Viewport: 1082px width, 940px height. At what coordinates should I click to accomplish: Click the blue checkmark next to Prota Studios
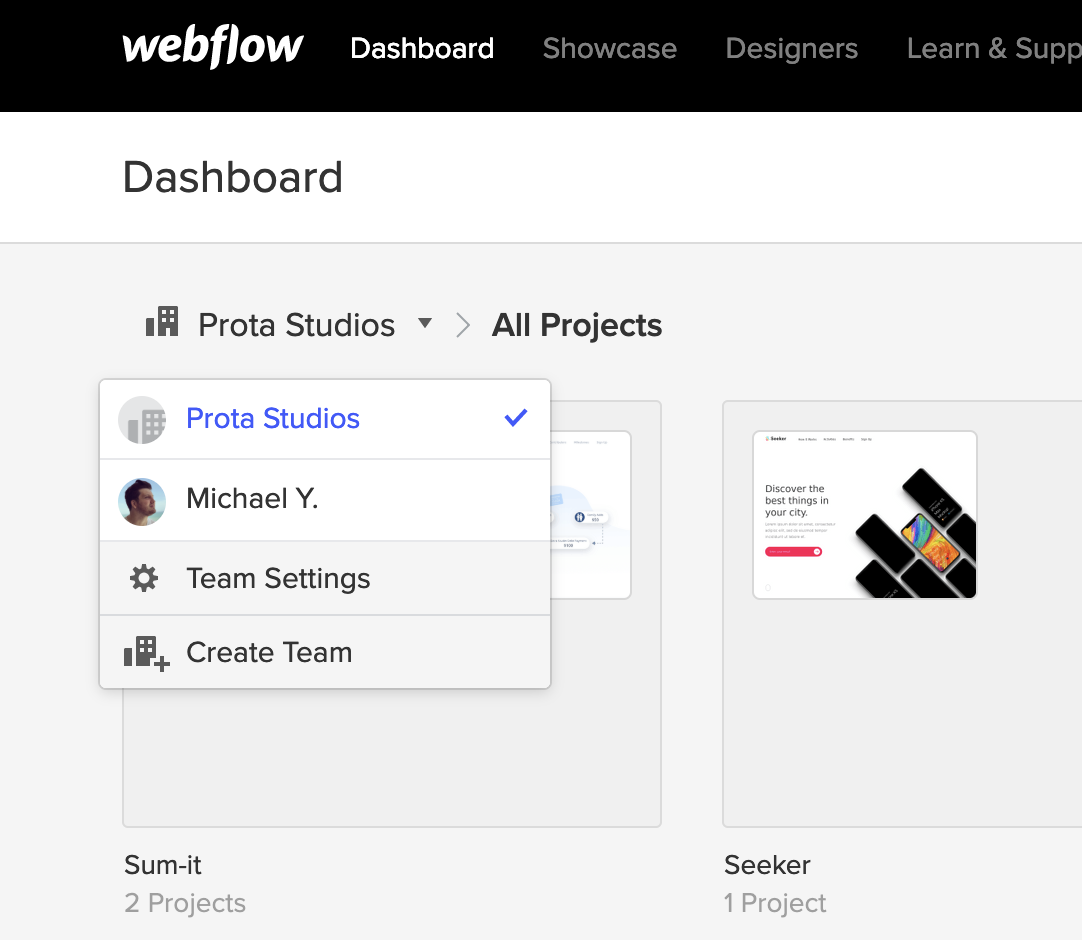click(x=516, y=418)
